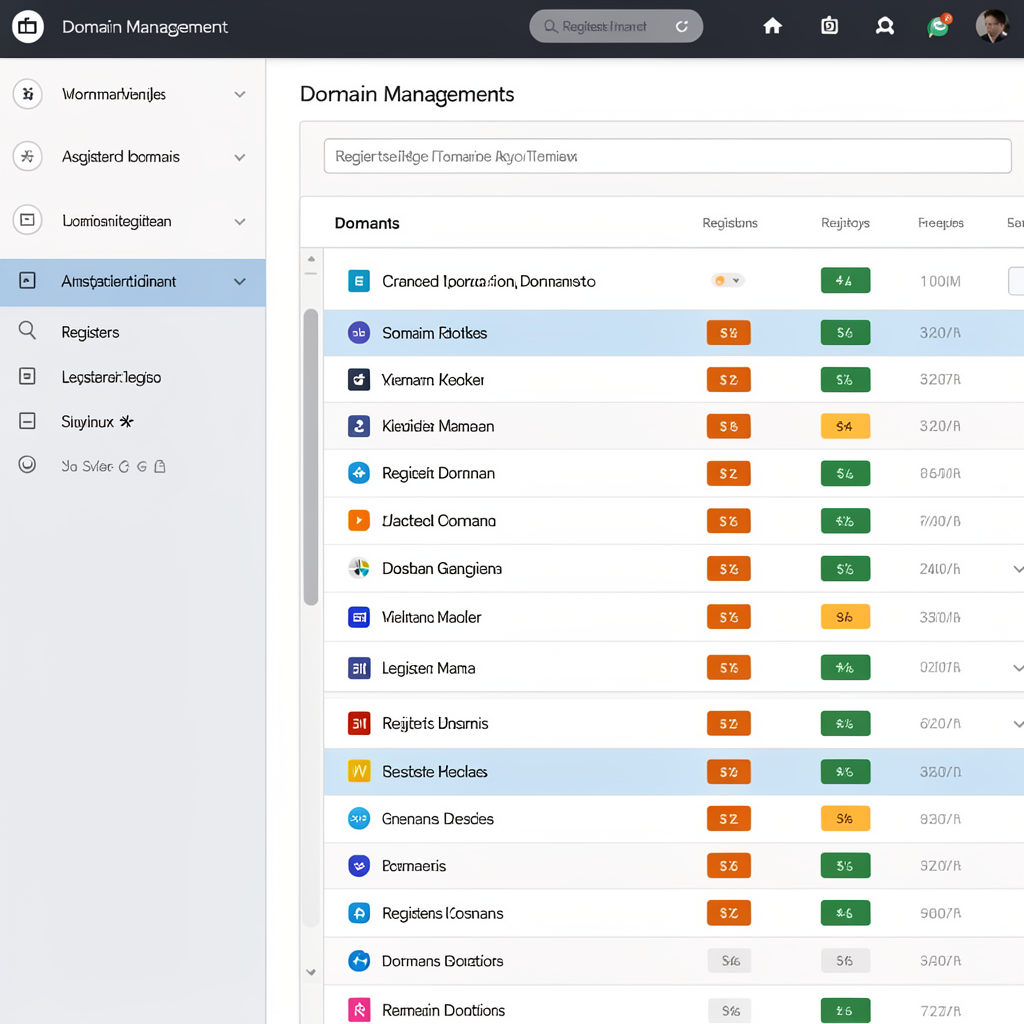Viewport: 1024px width, 1024px height.
Task: Select the Regiceit Dornnan row icon
Action: pos(359,473)
